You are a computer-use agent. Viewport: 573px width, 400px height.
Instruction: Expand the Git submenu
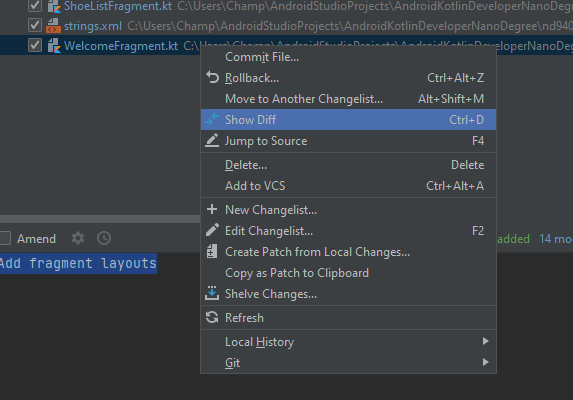click(348, 363)
